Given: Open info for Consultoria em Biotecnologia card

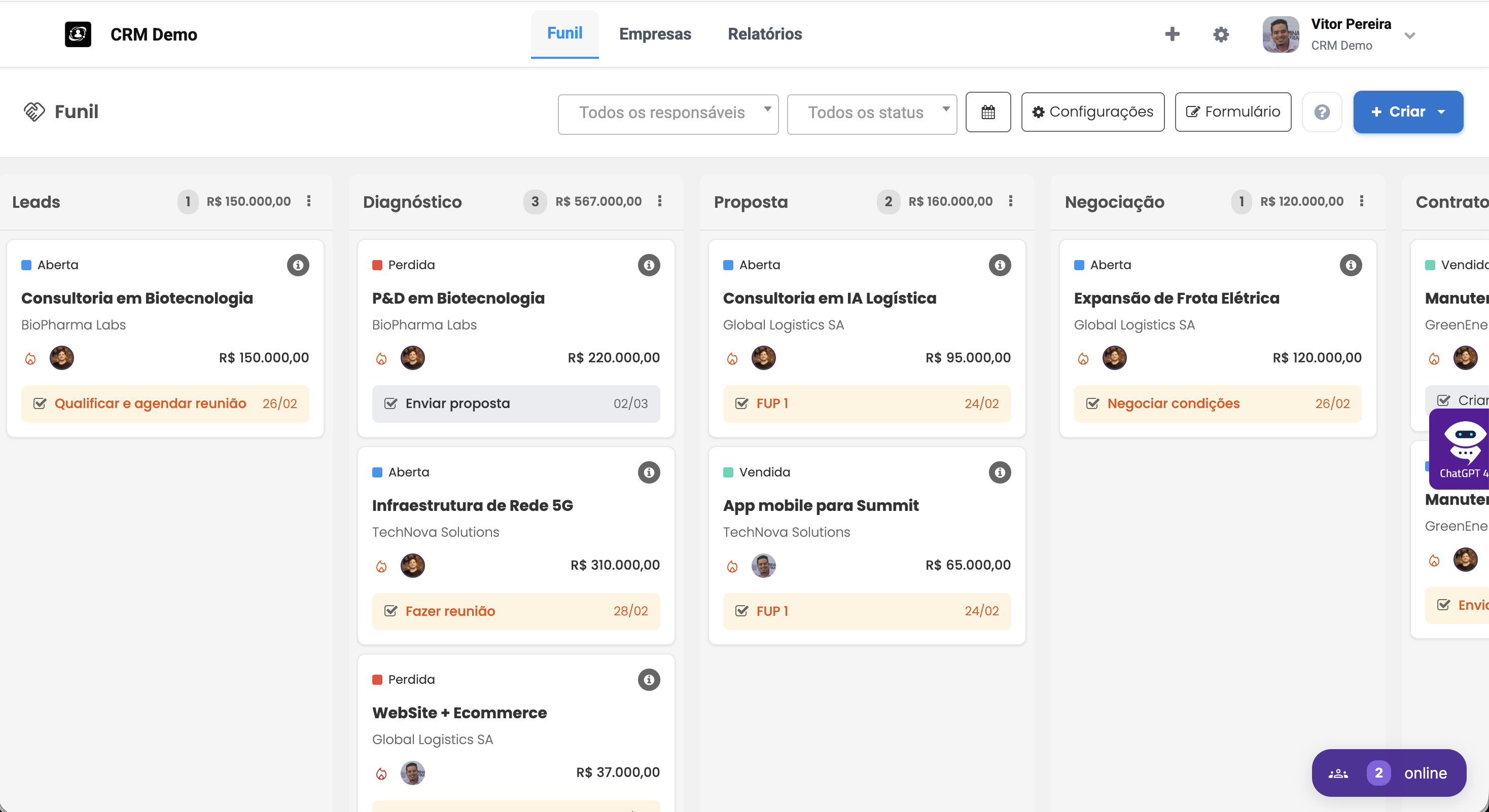Looking at the screenshot, I should coord(298,265).
